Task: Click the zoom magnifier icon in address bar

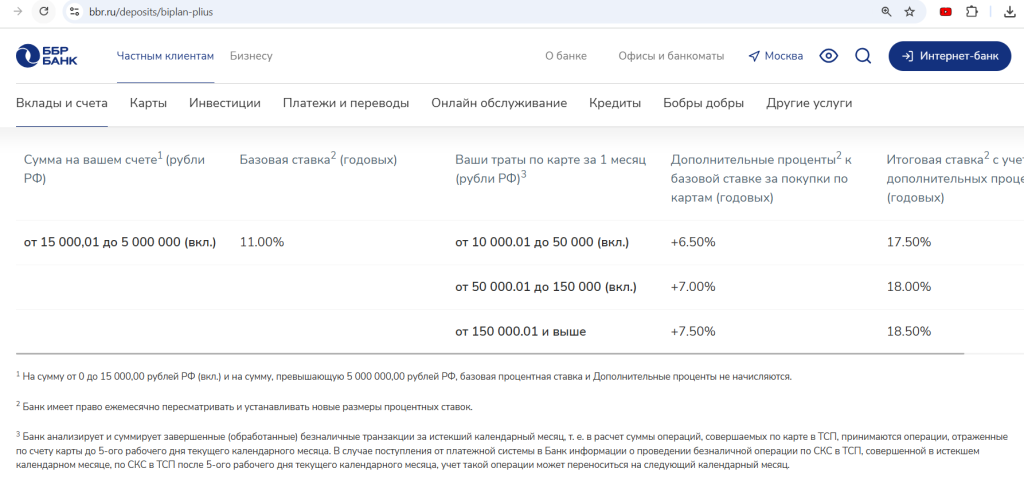Action: (886, 12)
